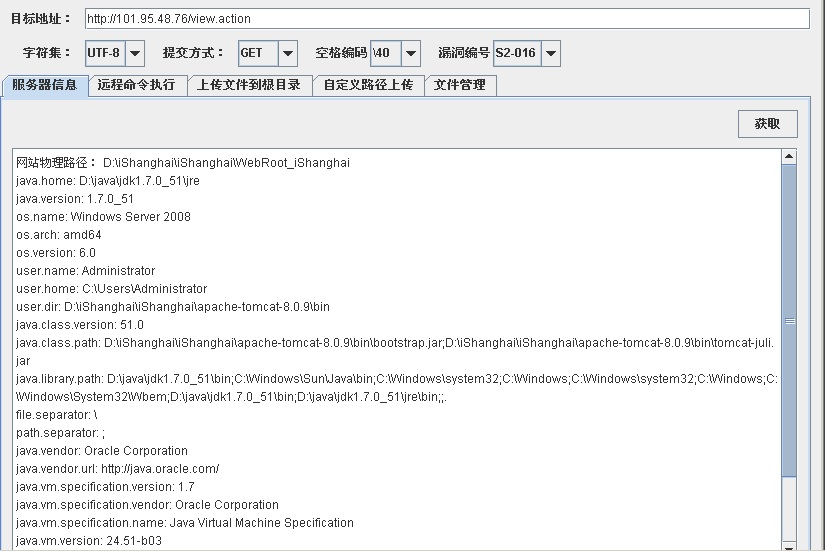Click the user.dir line
This screenshot has width=825, height=552.
pos(173,307)
